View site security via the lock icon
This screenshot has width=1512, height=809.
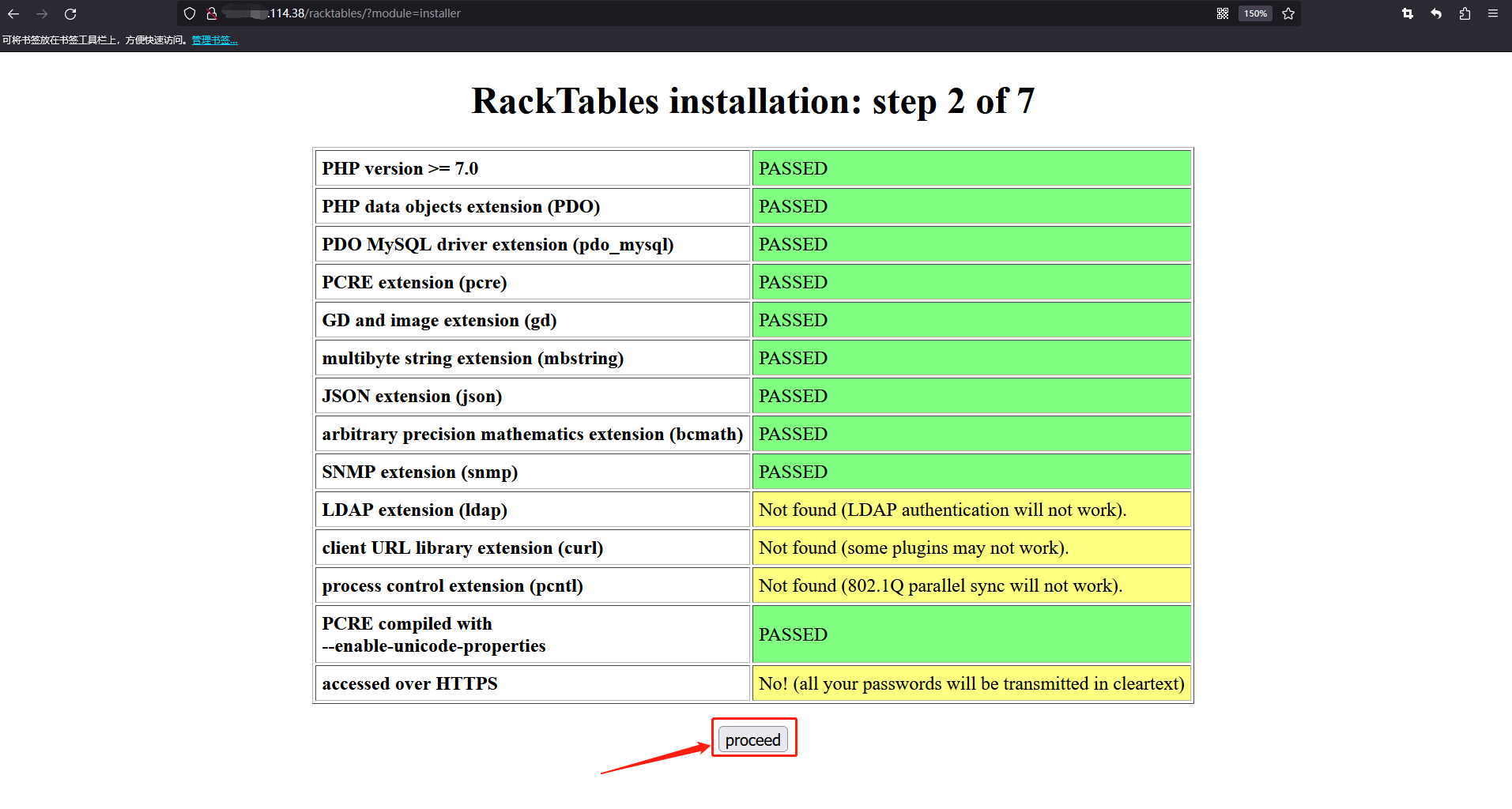click(210, 13)
